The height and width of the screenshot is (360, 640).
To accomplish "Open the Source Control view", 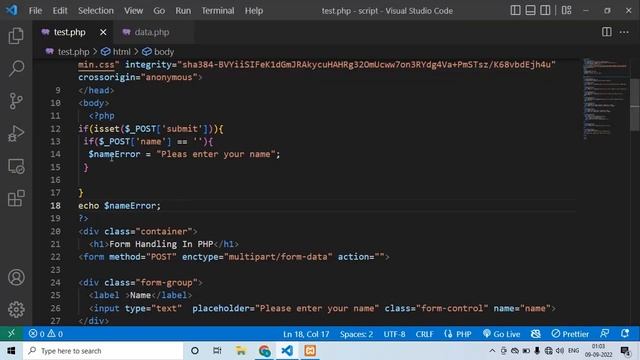I will click(x=16, y=101).
